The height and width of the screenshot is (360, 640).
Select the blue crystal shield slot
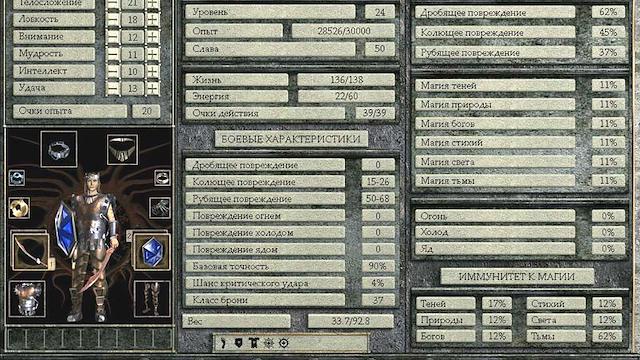pos(152,252)
